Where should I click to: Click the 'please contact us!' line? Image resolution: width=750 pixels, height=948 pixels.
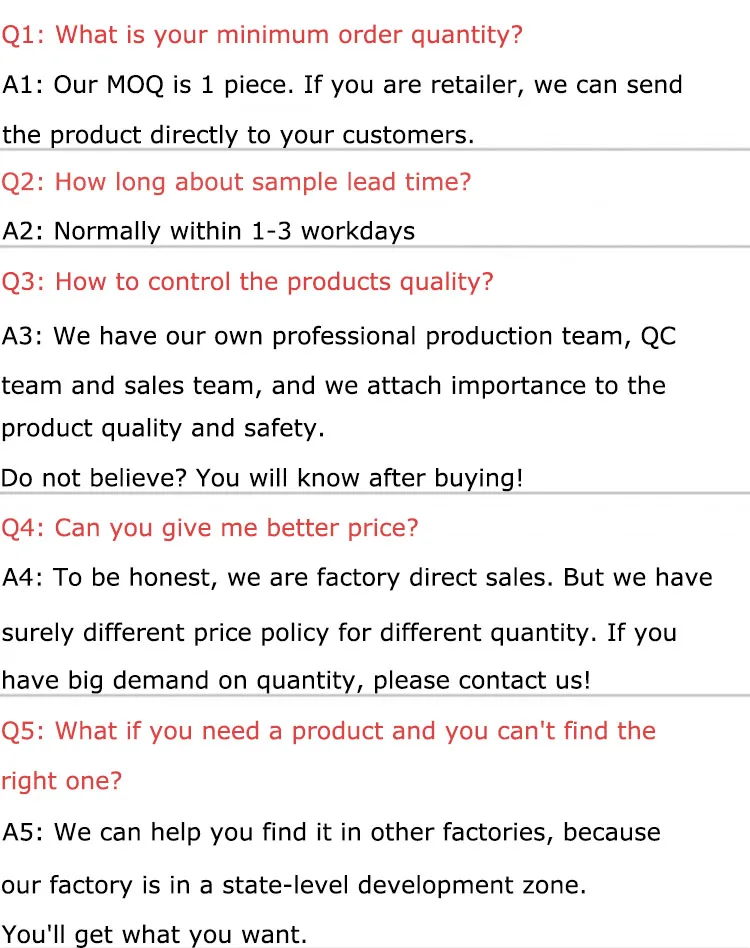(296, 681)
